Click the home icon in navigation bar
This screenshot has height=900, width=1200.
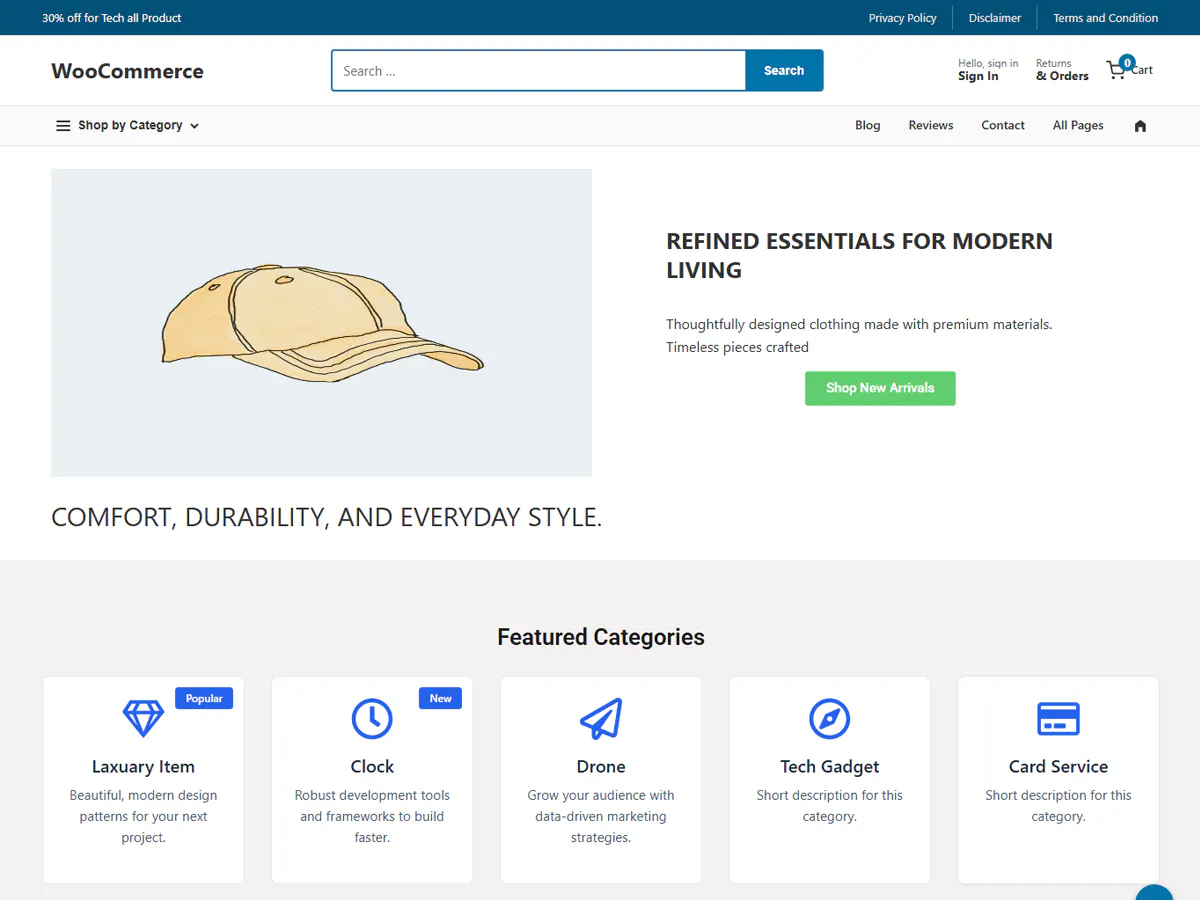[1140, 126]
